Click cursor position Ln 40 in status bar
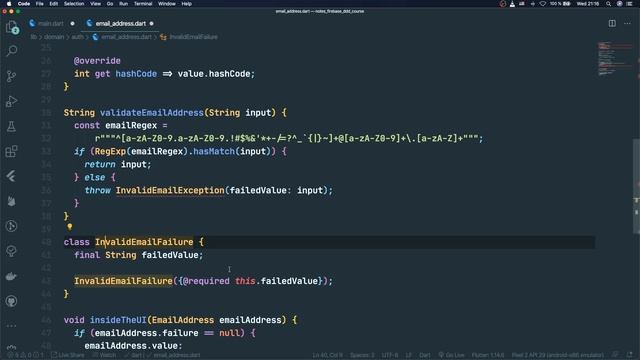This screenshot has height=360, width=640. pyautogui.click(x=328, y=355)
